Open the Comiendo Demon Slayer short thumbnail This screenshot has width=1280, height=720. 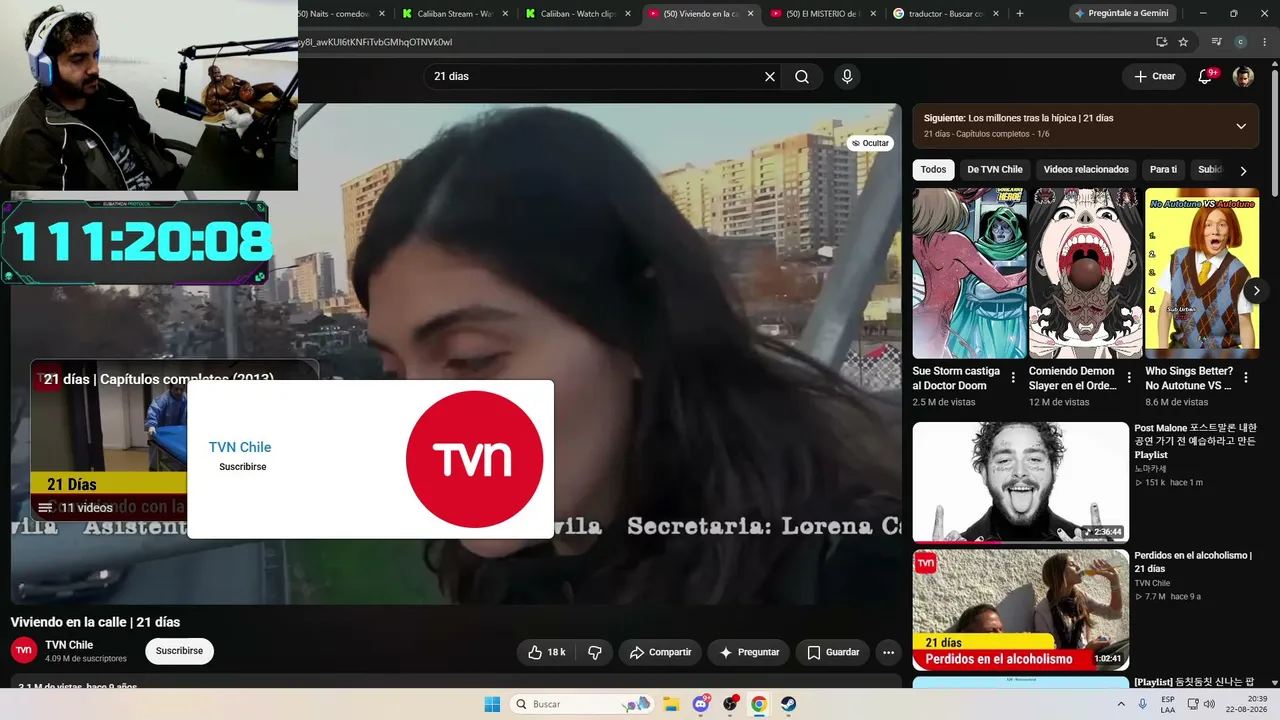point(1086,273)
